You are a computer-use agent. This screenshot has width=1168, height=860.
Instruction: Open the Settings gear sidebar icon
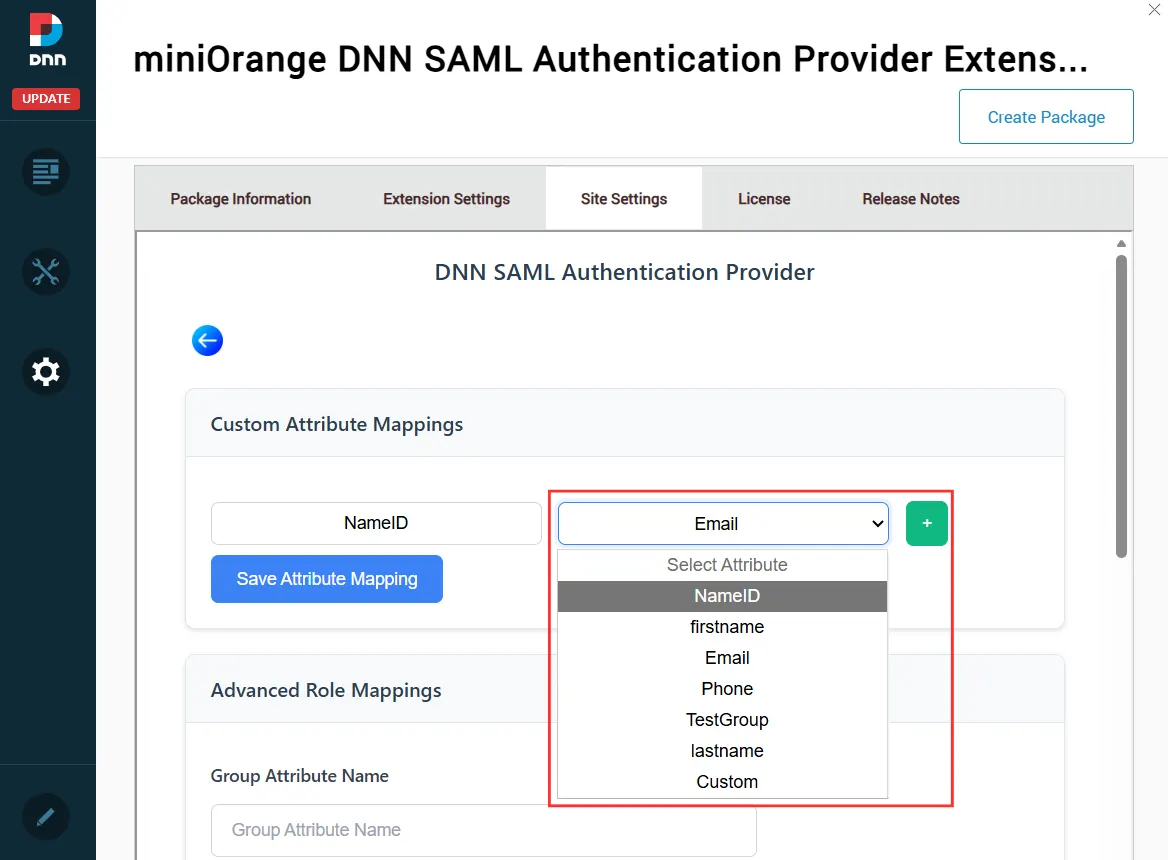(x=45, y=372)
